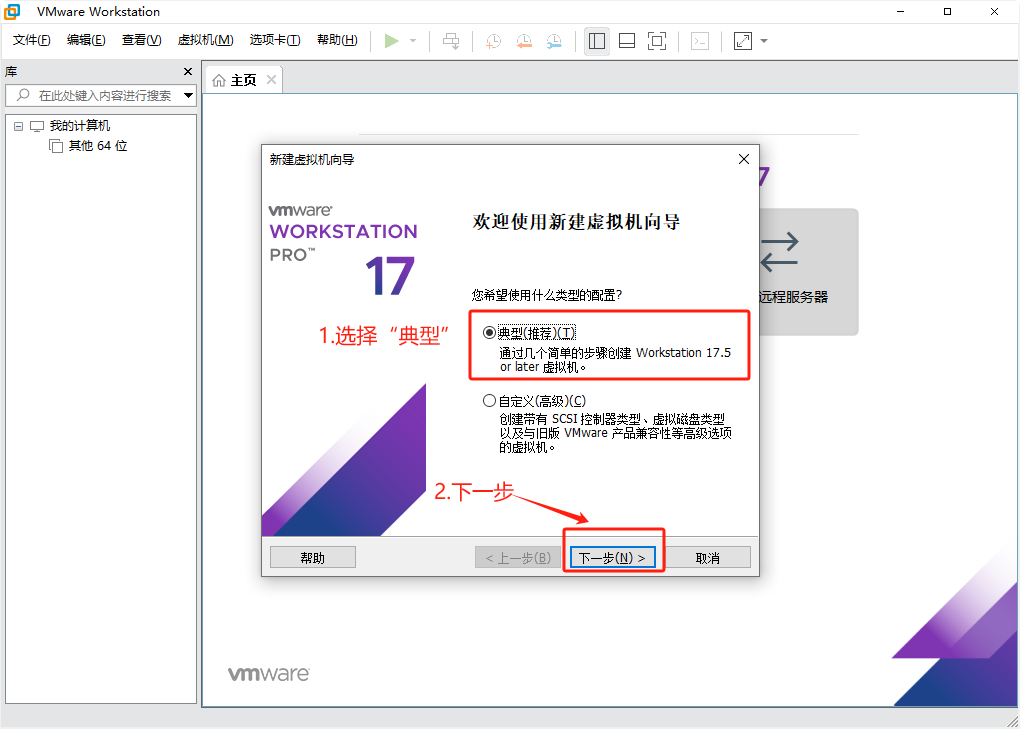
Task: Click the revert to snapshot icon
Action: pos(524,41)
